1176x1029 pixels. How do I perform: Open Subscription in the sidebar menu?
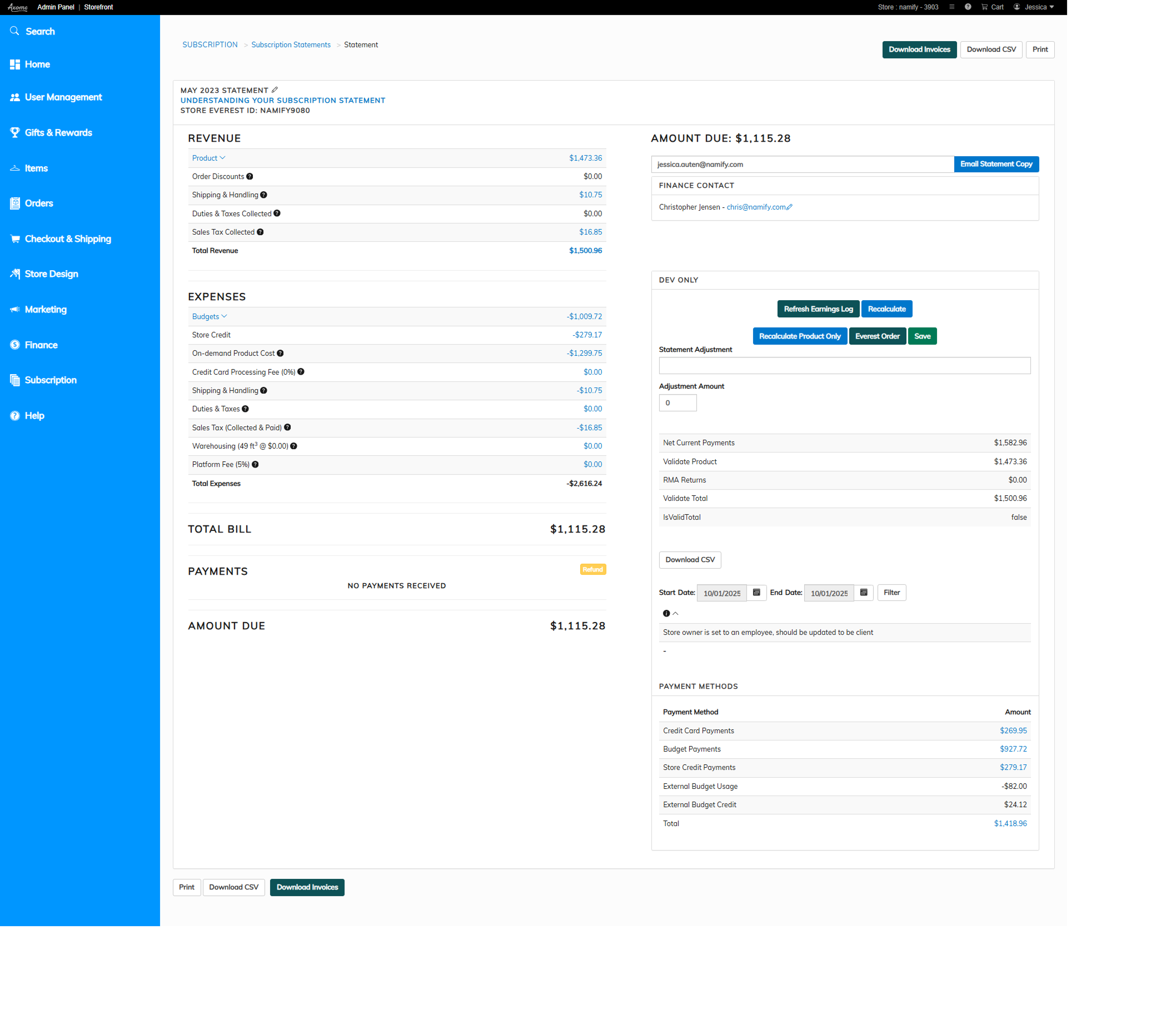coord(51,380)
